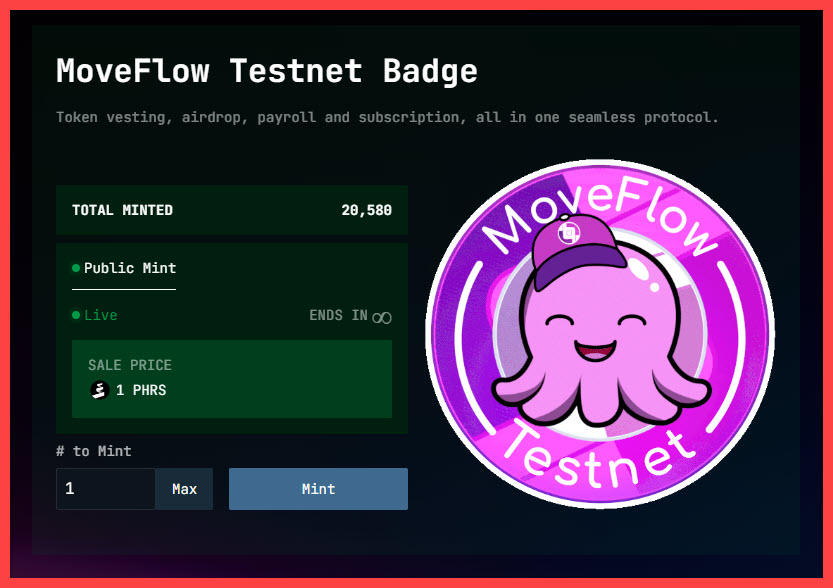Focus the '# to Mint' quantity field
The image size is (833, 588).
tap(106, 489)
